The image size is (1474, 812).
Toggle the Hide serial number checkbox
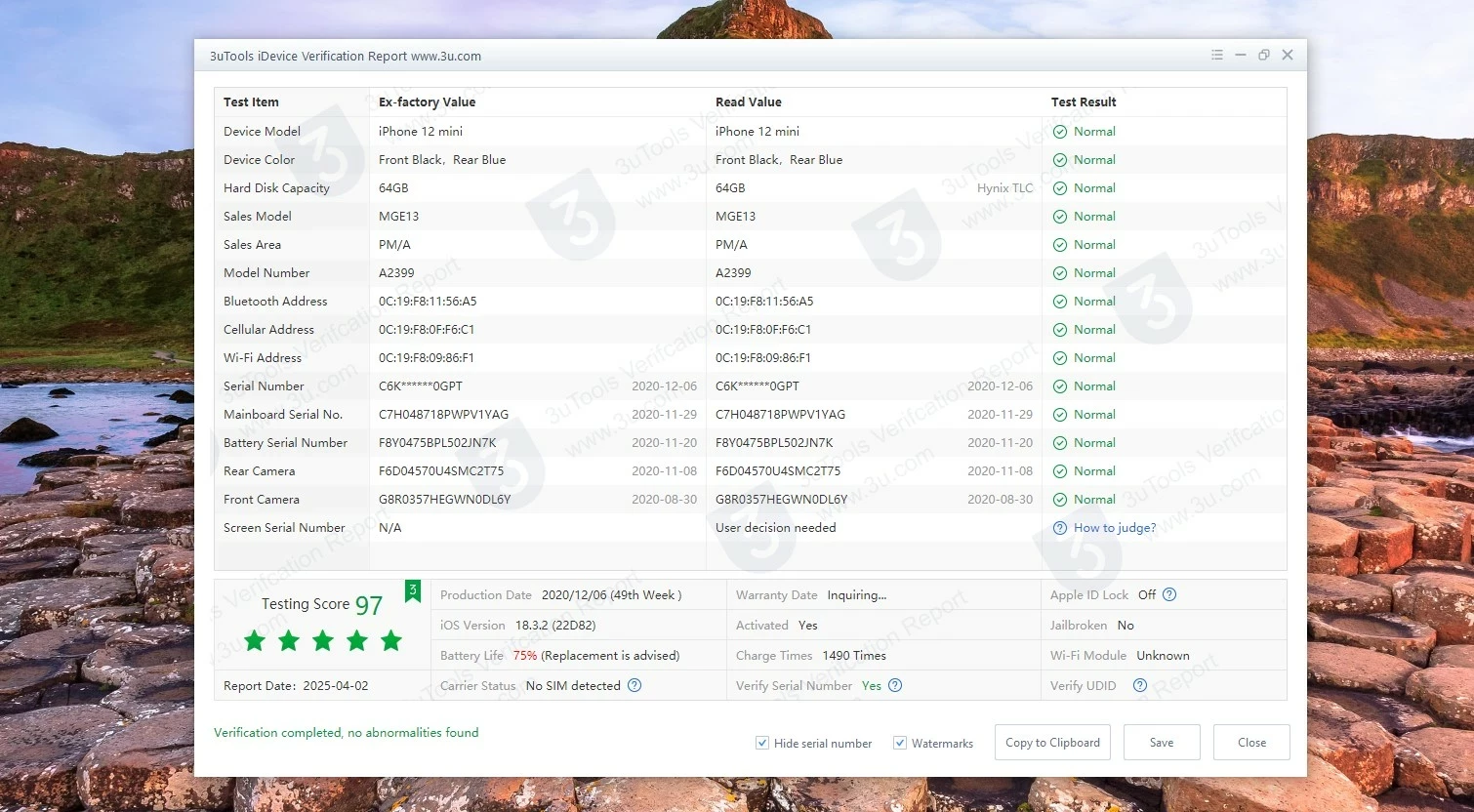coord(762,743)
